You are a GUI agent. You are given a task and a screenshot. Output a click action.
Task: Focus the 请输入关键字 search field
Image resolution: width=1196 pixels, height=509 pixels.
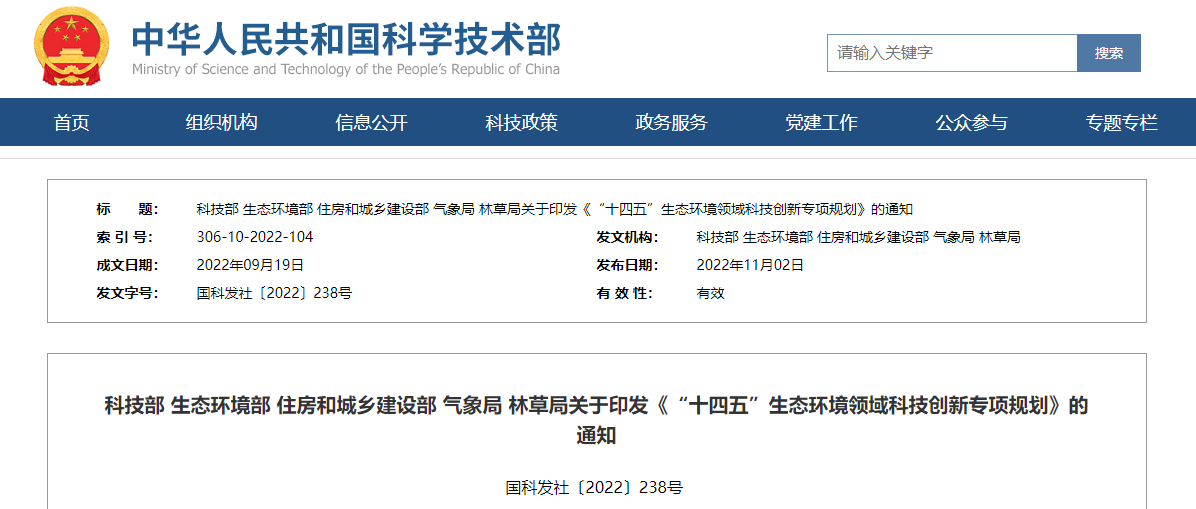point(952,53)
